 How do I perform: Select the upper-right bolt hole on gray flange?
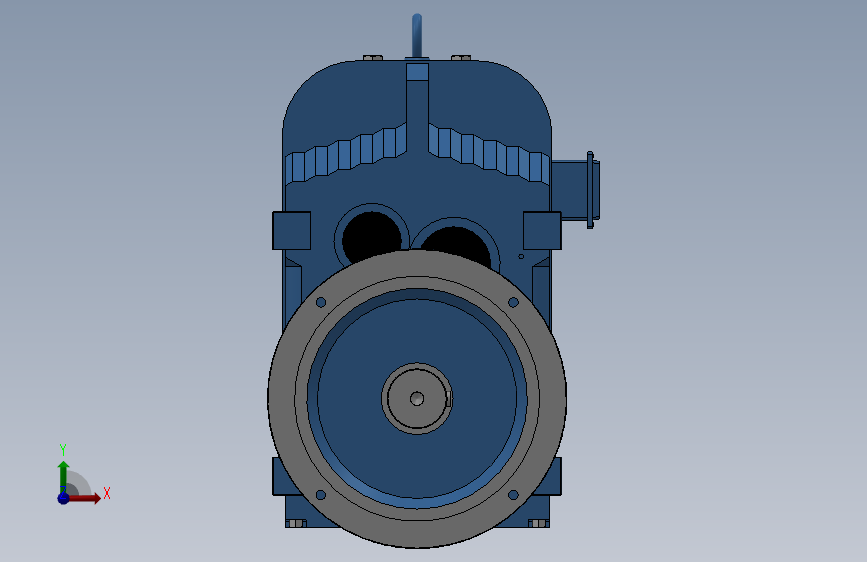click(x=513, y=303)
